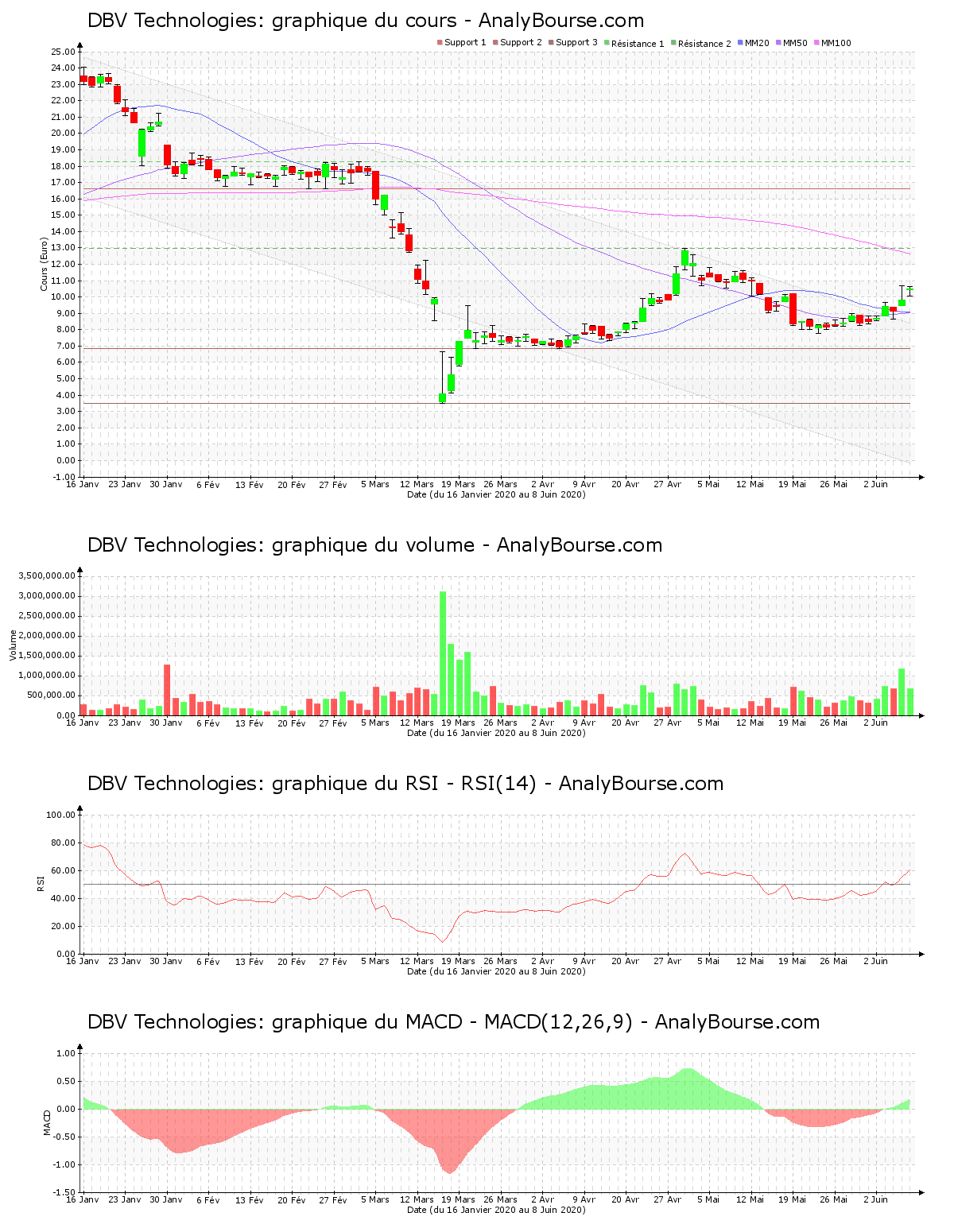Click the date range caption under volume chart
The image size is (954, 1232).
click(x=496, y=733)
